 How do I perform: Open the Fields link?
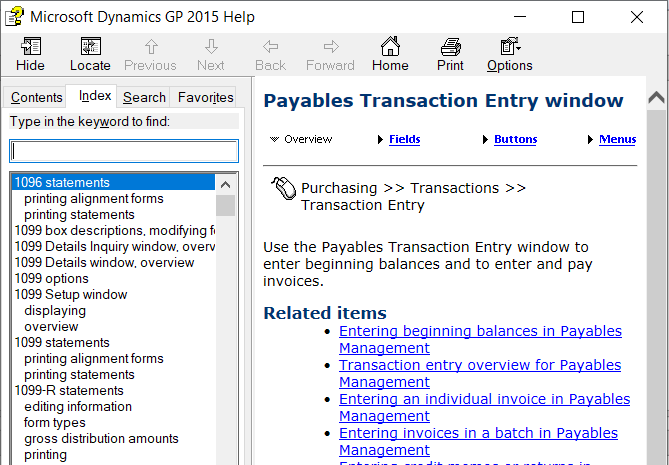(404, 140)
